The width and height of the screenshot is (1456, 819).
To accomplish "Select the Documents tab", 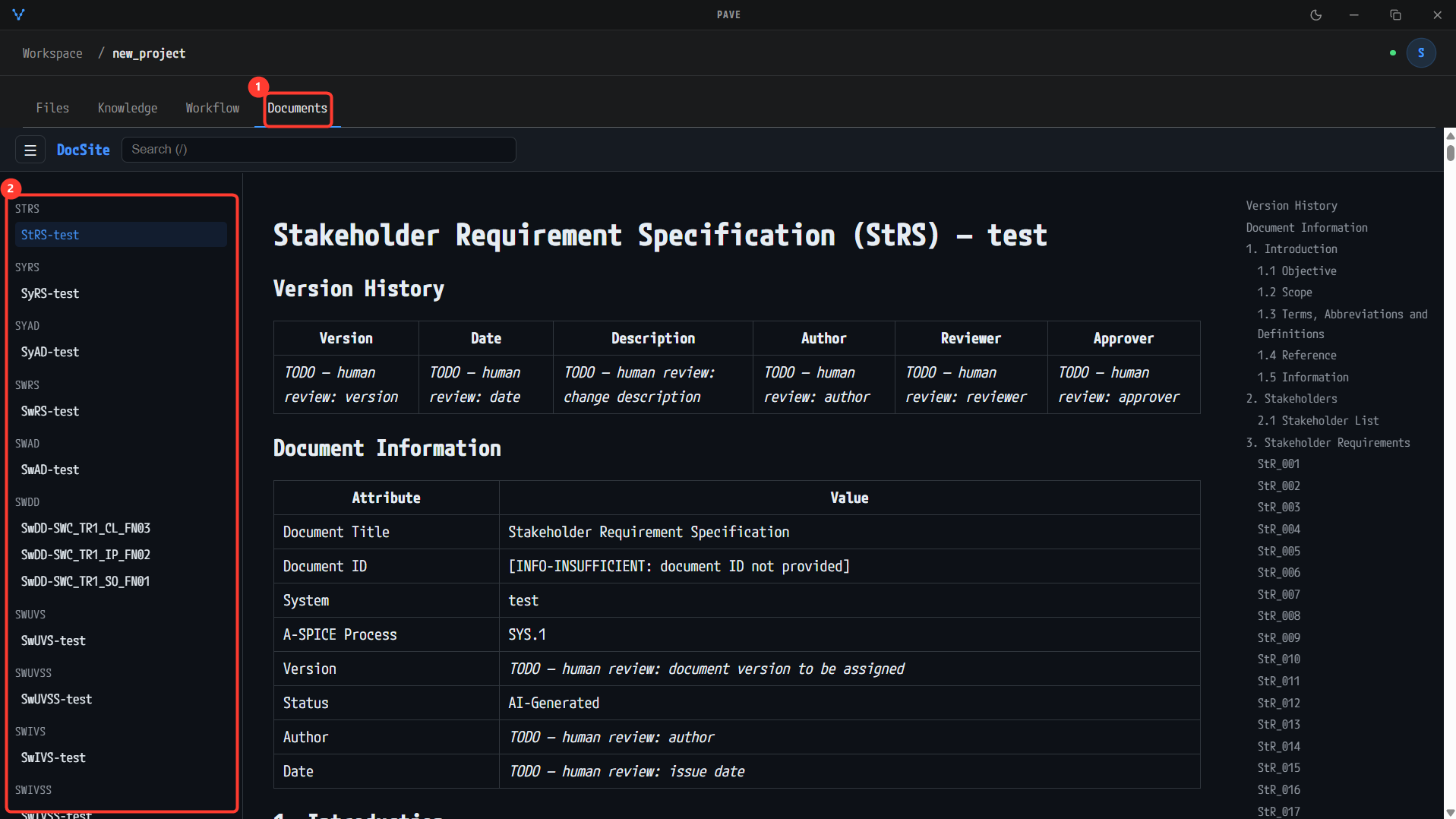I will (x=298, y=108).
